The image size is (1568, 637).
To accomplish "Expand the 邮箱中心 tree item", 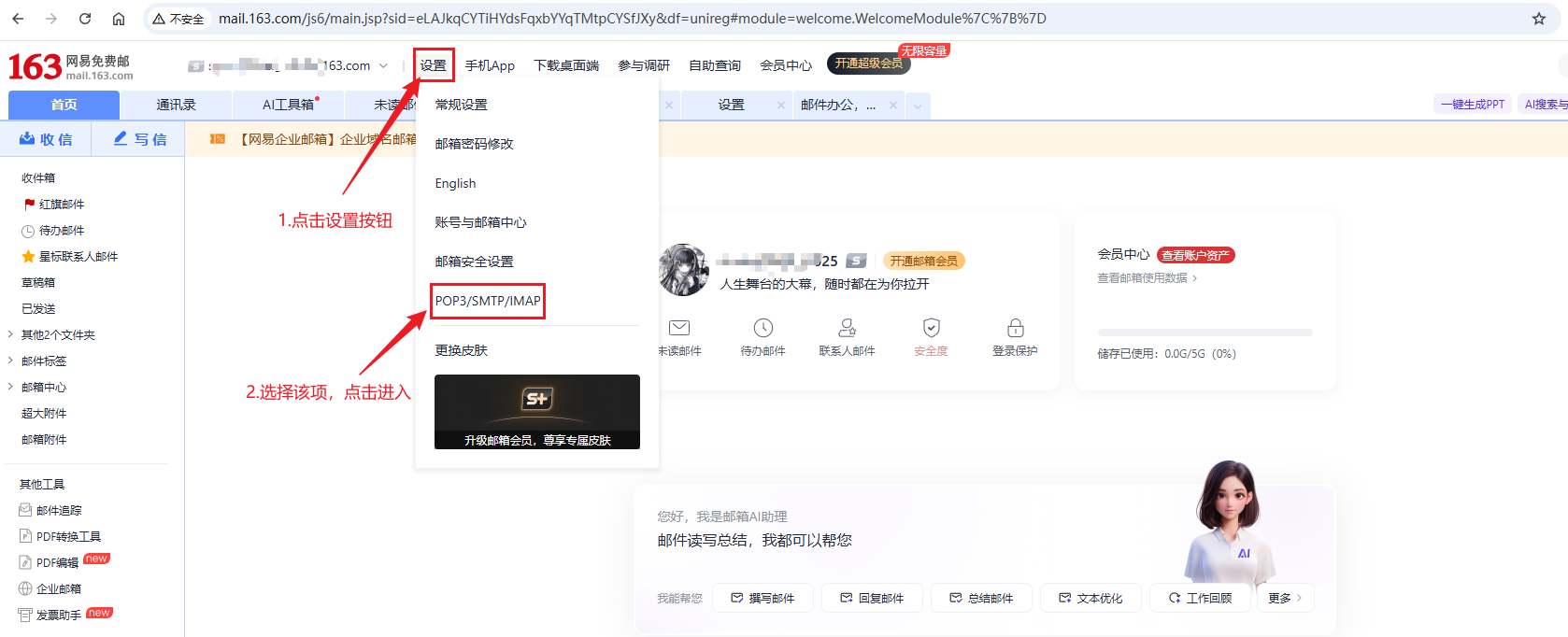I will [x=10, y=387].
